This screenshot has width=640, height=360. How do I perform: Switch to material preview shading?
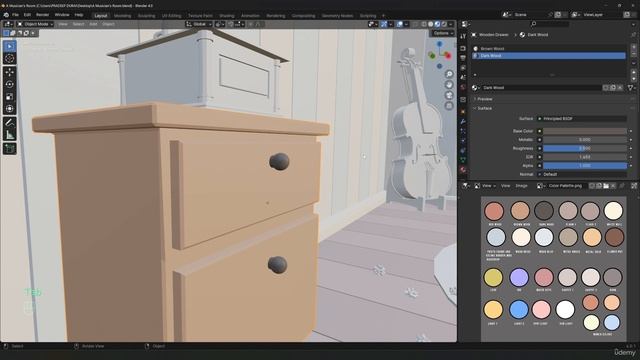pyautogui.click(x=437, y=24)
